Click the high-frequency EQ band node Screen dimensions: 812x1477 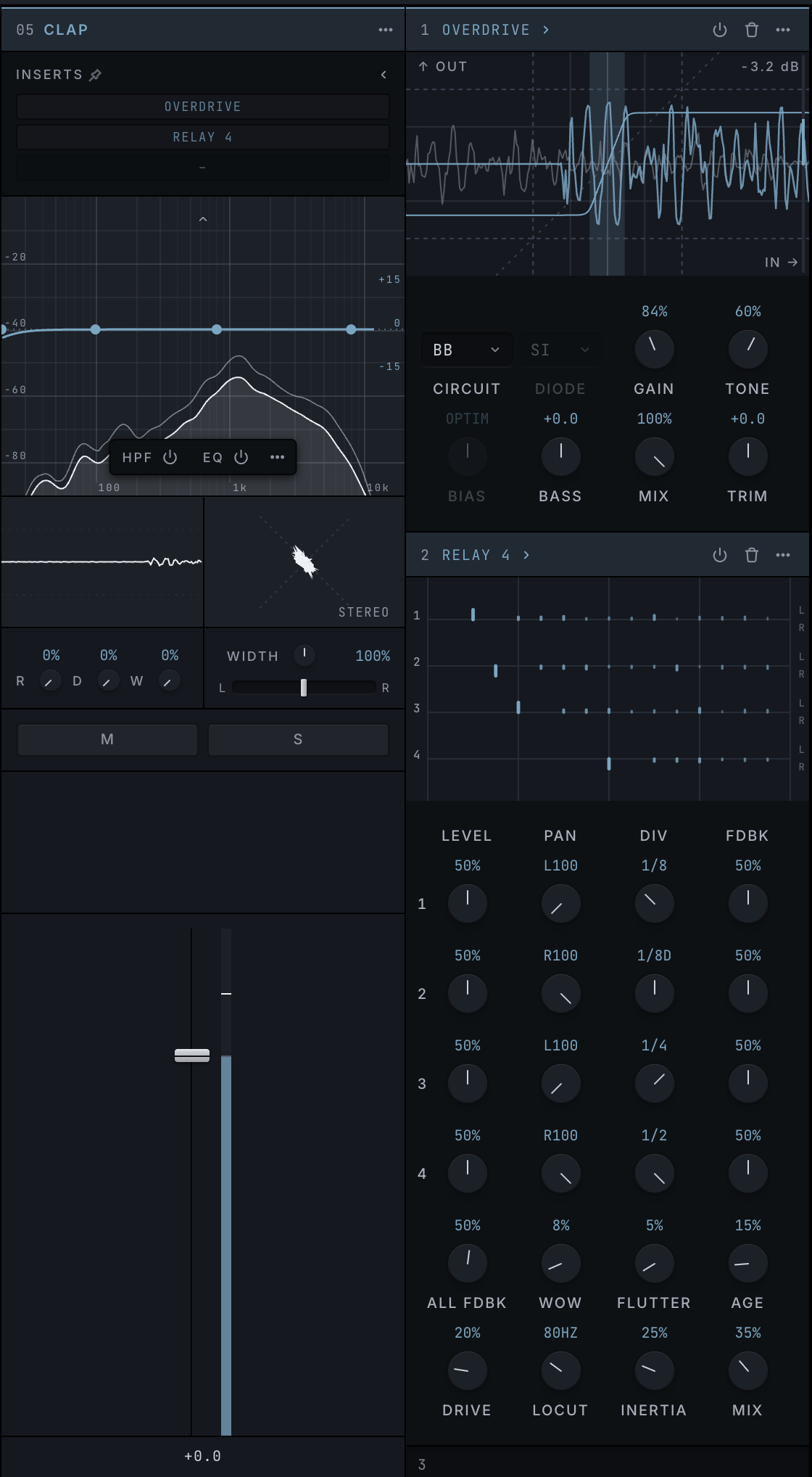pyautogui.click(x=351, y=329)
